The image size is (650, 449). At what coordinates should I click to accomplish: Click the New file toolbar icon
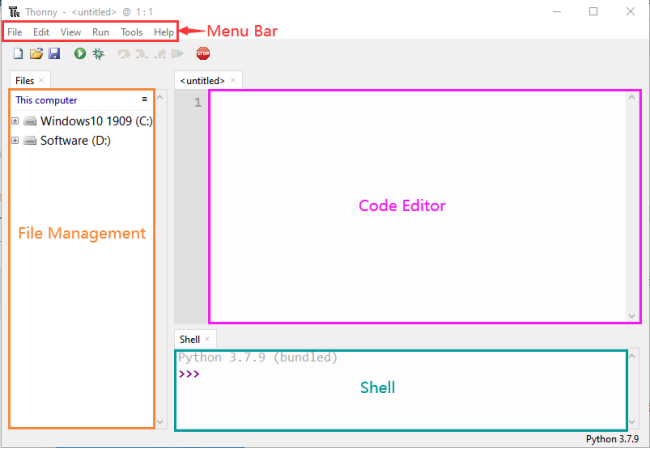coord(18,53)
